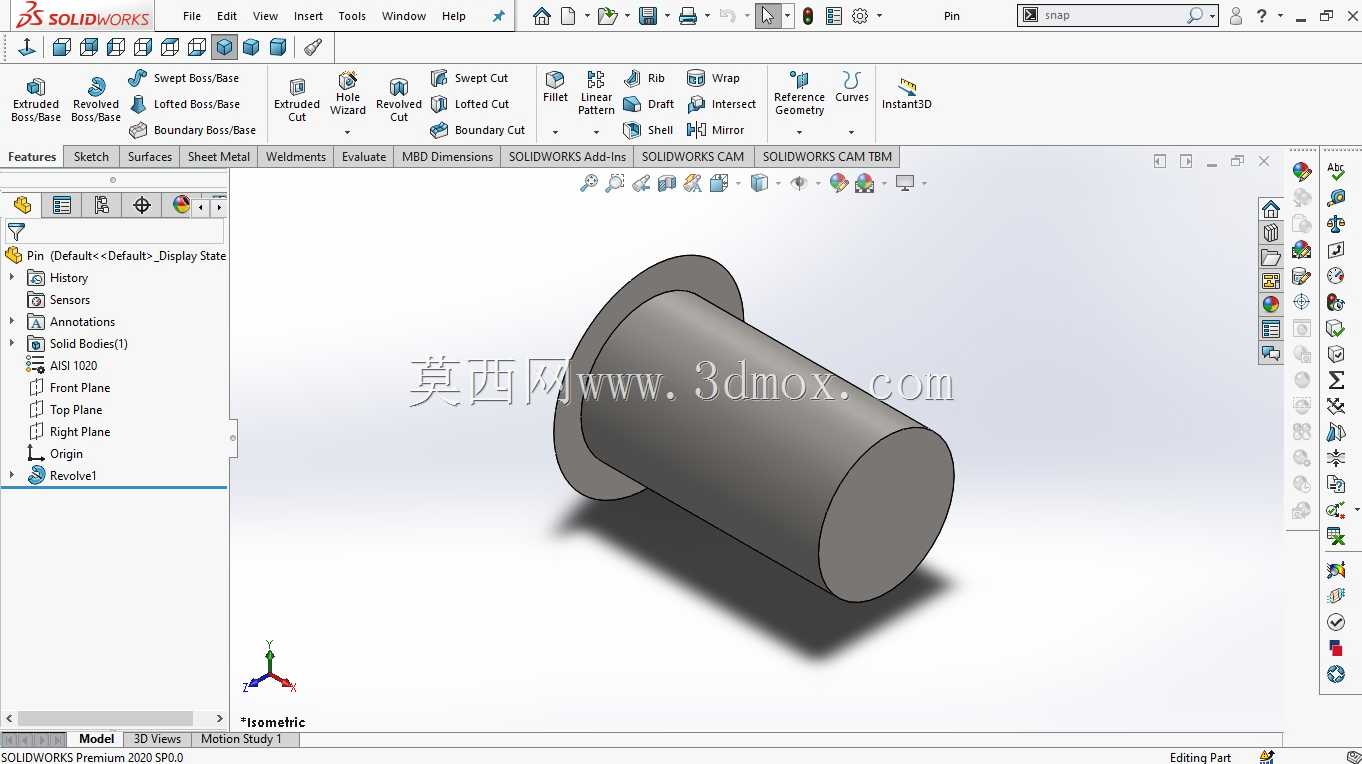Select the Revolved Cut tool

pos(399,99)
